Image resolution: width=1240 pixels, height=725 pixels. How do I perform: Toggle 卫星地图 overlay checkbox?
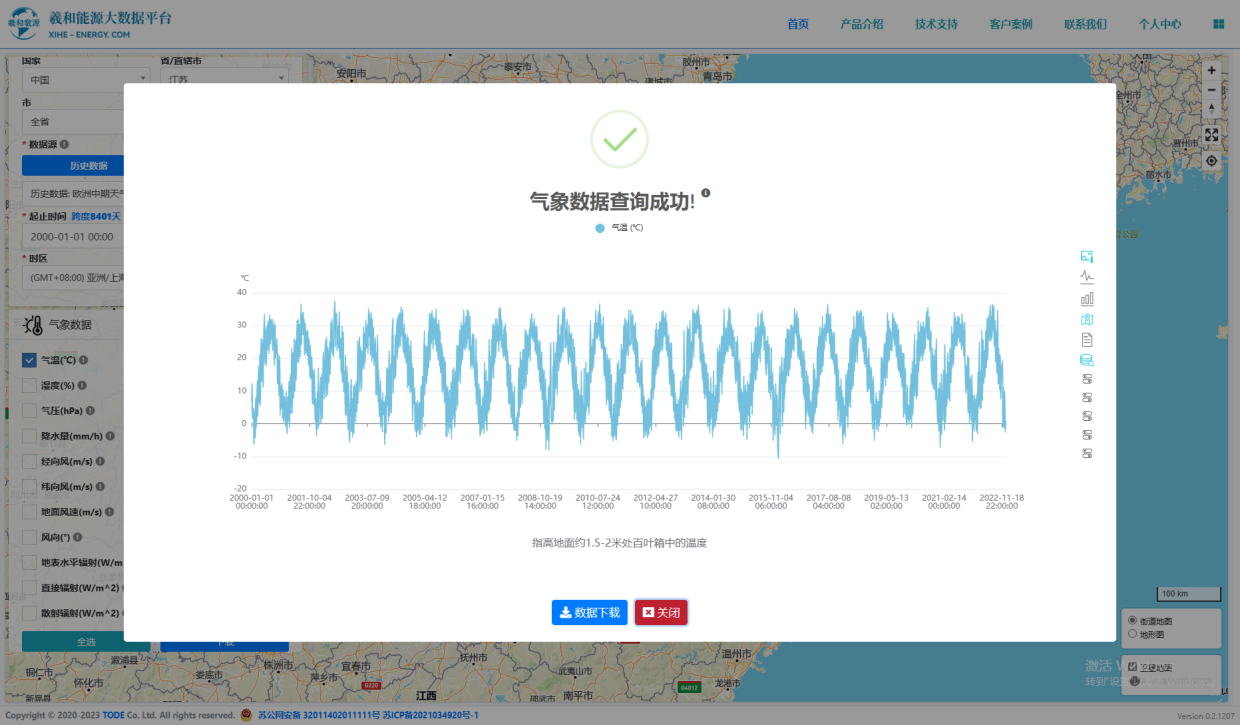tap(1132, 667)
